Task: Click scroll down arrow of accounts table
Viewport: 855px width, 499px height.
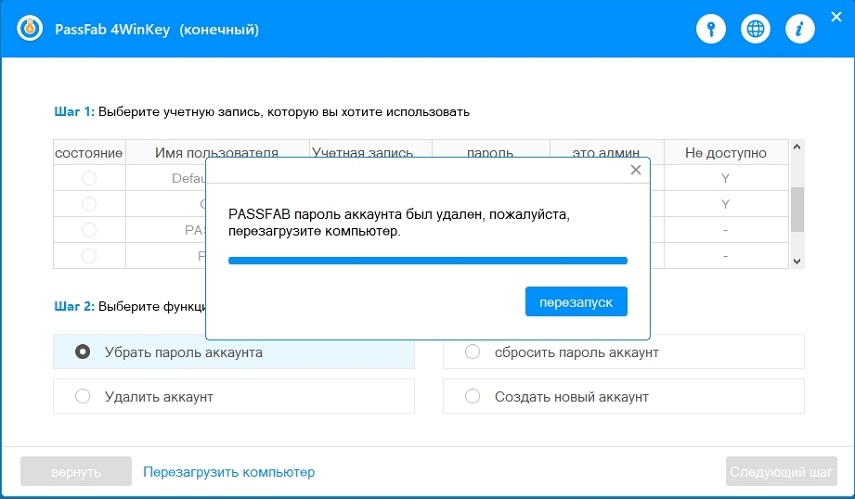Action: tap(797, 261)
